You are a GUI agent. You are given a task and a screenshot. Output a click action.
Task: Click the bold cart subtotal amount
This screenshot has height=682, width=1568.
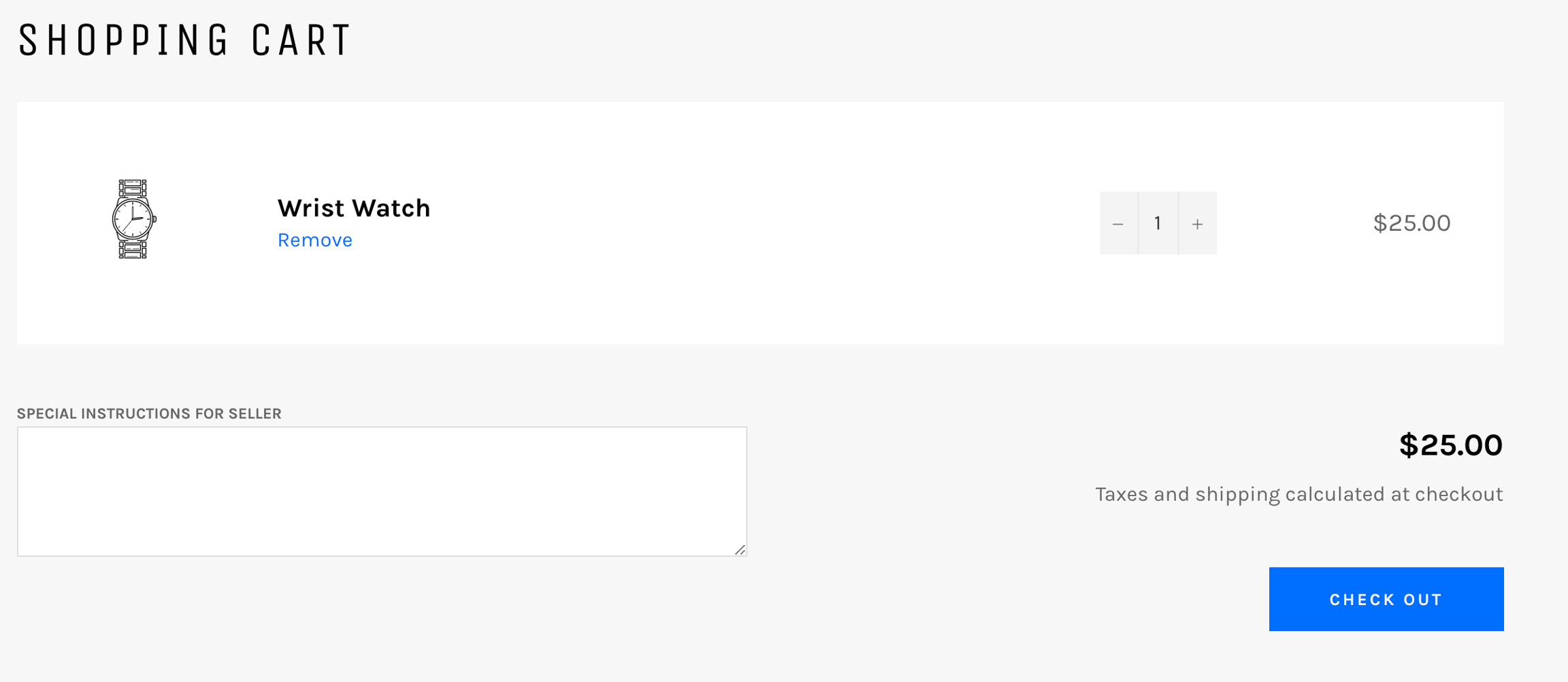point(1450,445)
